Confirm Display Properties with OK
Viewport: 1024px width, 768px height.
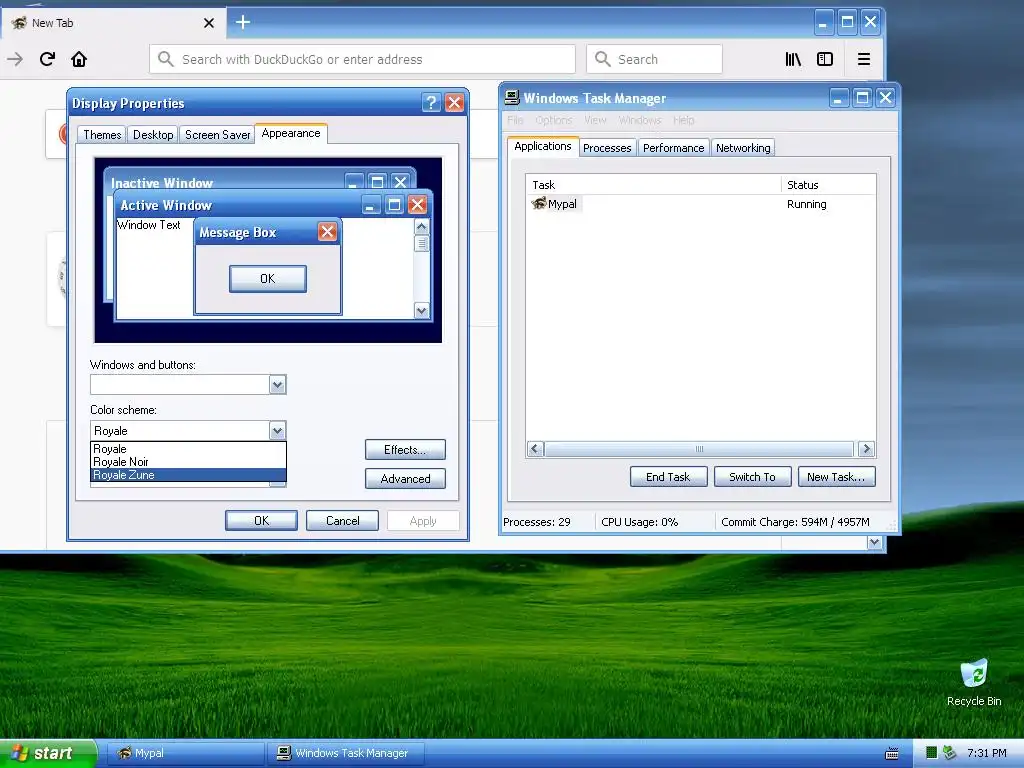(261, 520)
